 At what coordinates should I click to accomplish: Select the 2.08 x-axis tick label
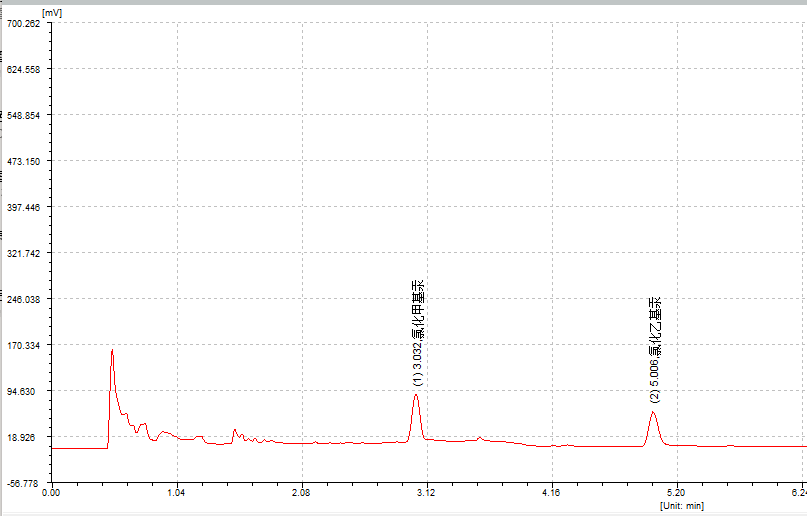[301, 493]
